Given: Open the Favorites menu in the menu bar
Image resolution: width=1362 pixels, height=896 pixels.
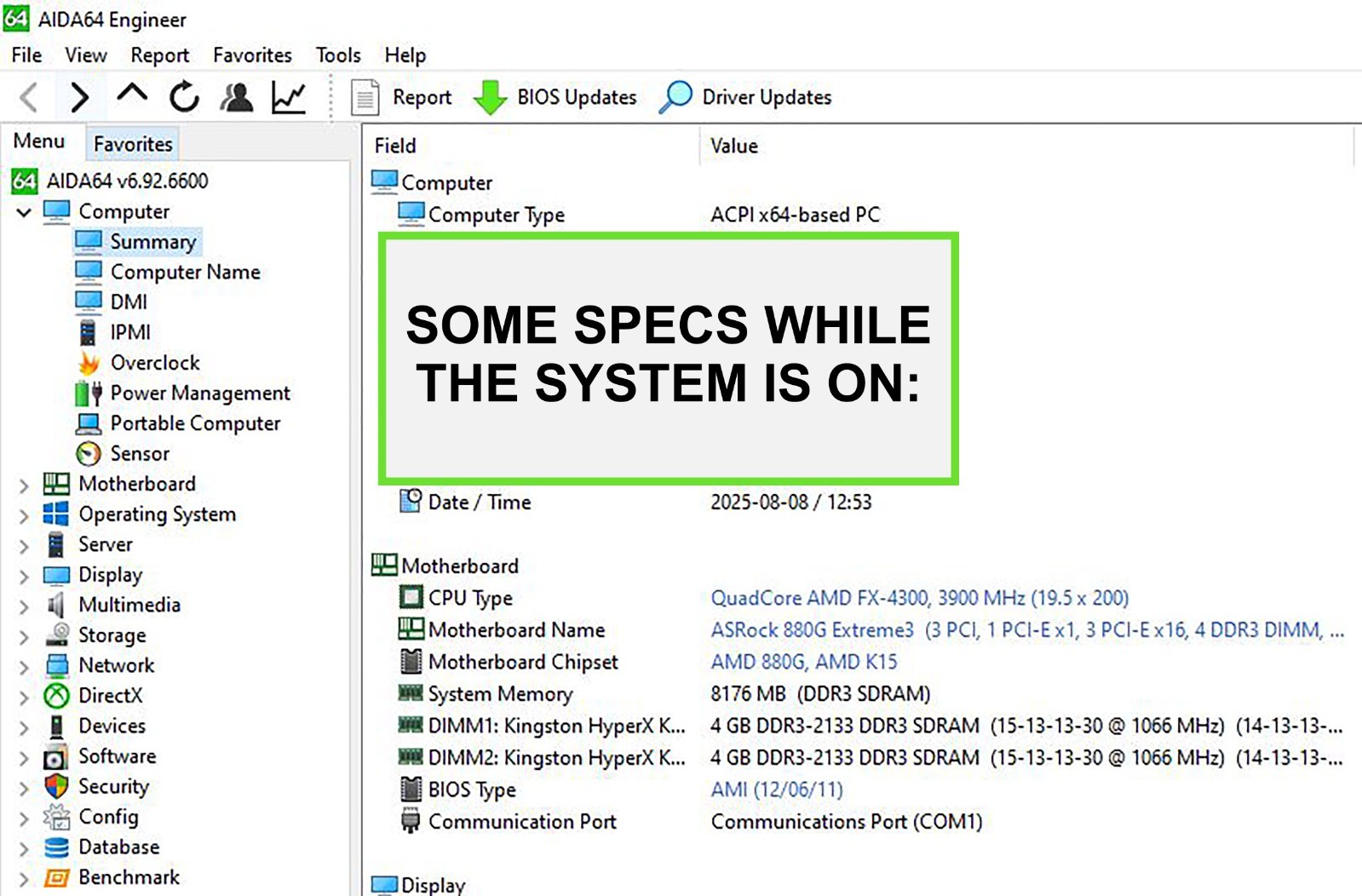Looking at the screenshot, I should (x=252, y=55).
